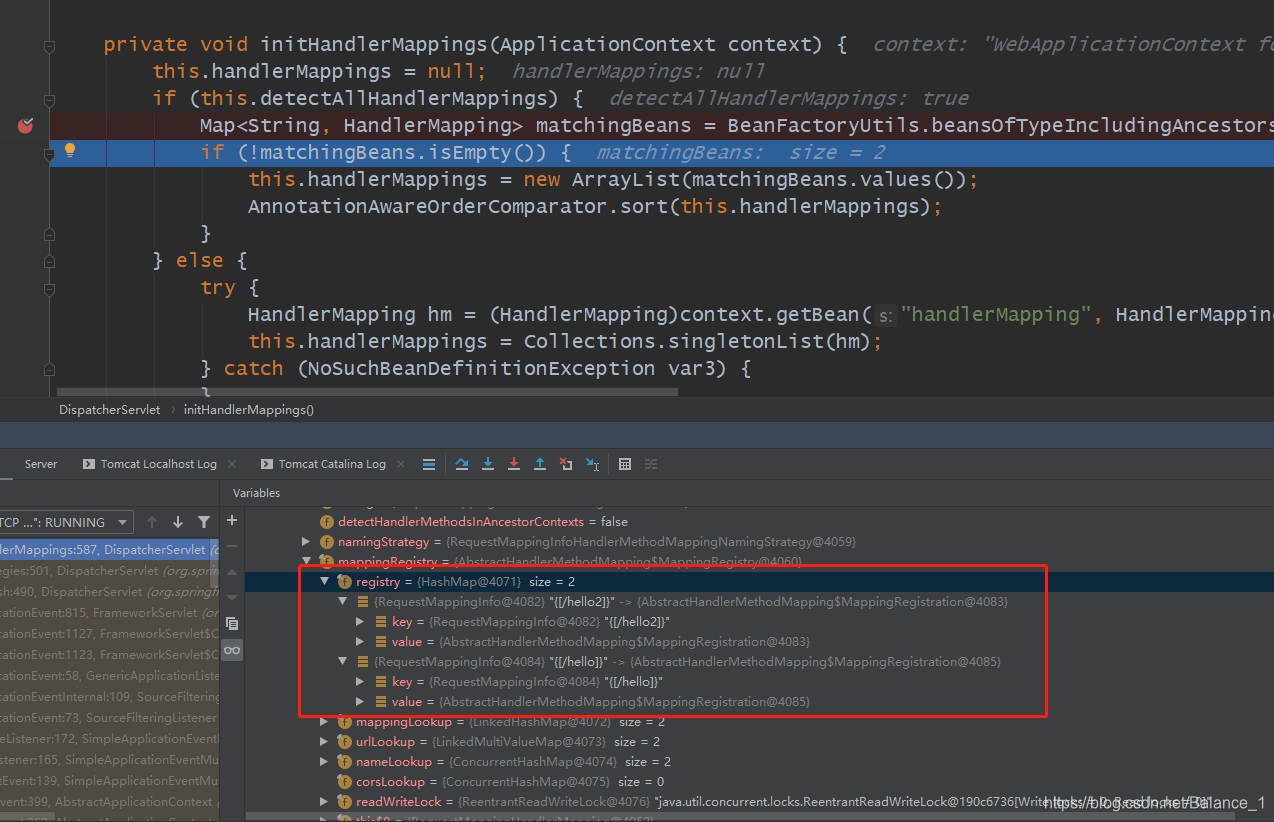Collapse the registry HashMap node

click(324, 581)
